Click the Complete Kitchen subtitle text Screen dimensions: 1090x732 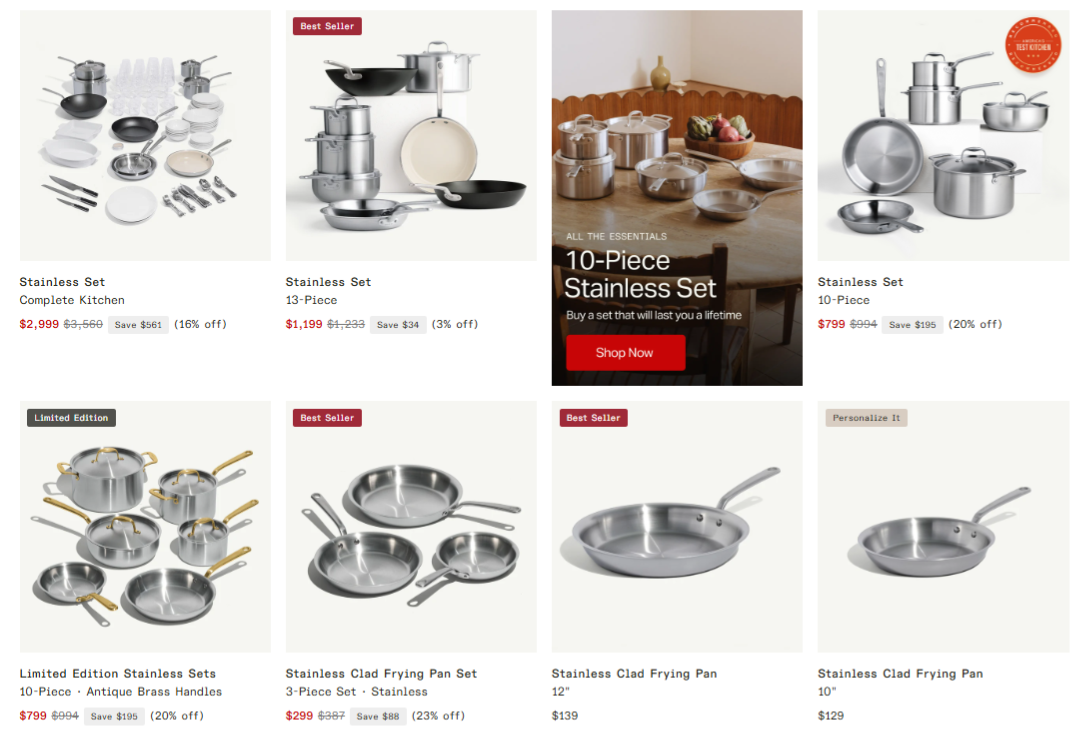[72, 300]
